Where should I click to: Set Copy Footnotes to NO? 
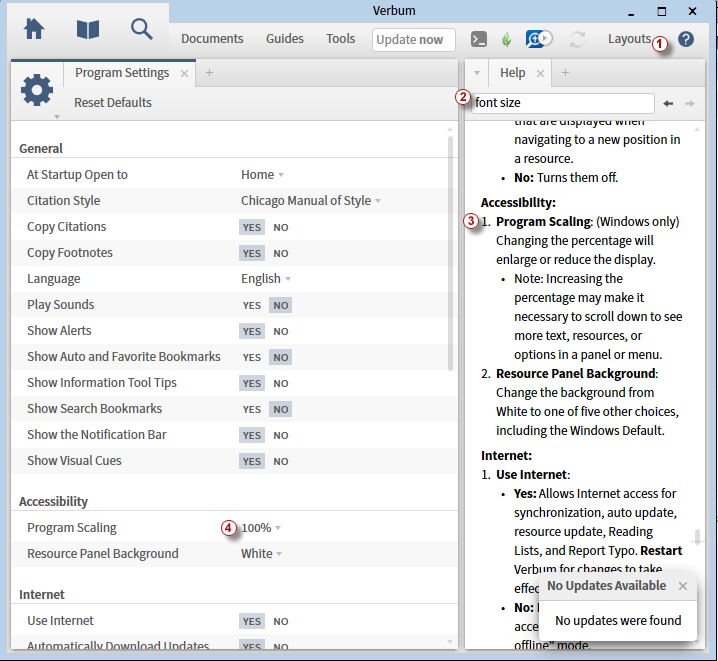click(x=281, y=254)
